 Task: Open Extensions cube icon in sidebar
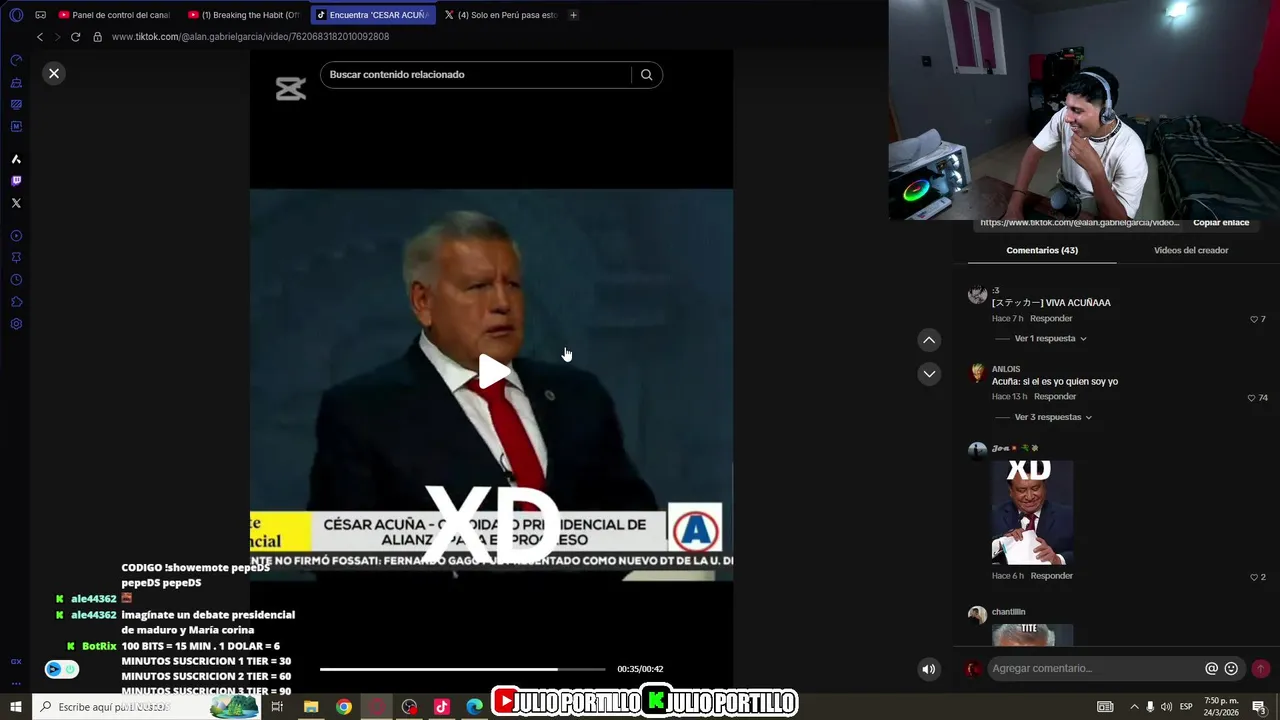pos(16,302)
